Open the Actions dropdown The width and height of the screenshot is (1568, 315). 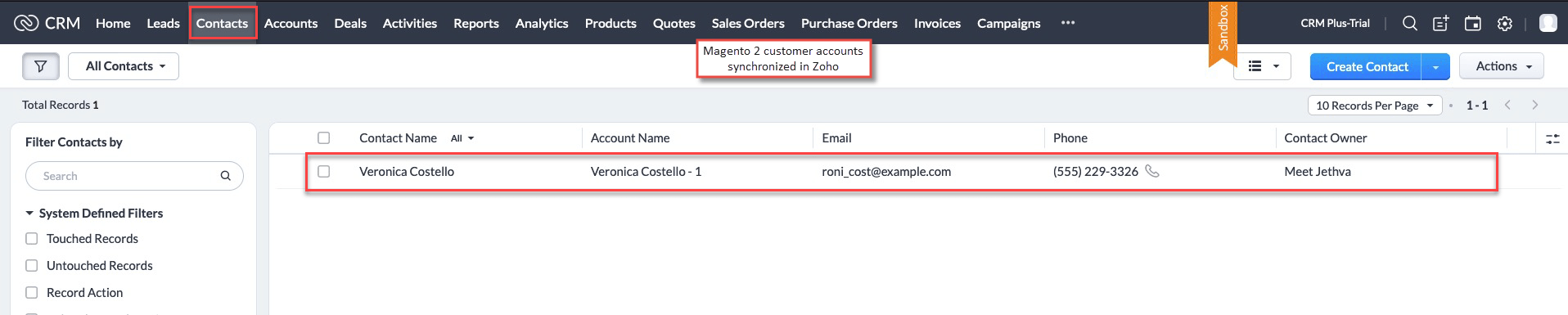(x=1503, y=66)
